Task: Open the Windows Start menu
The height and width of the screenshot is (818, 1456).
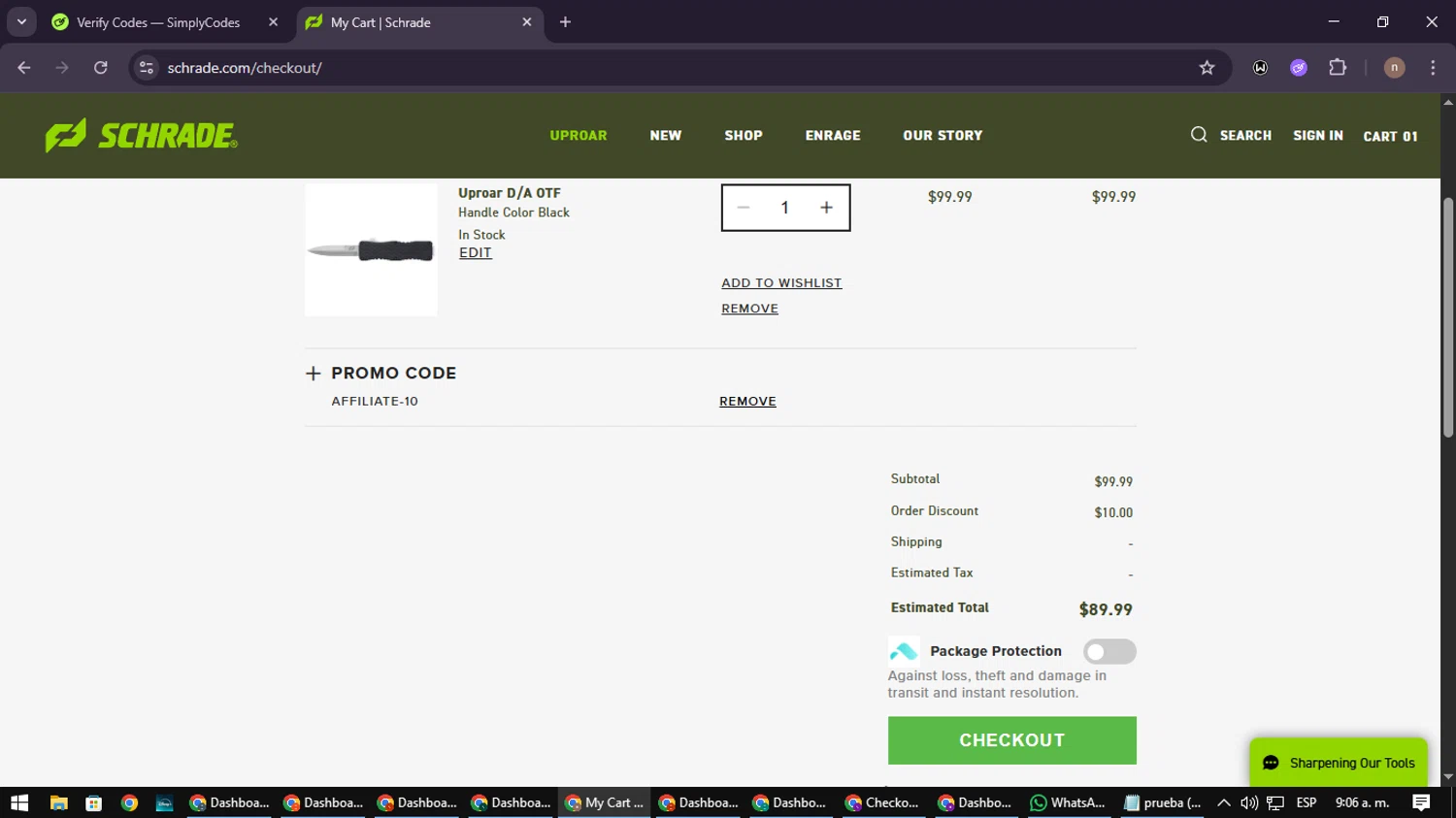Action: click(x=19, y=802)
